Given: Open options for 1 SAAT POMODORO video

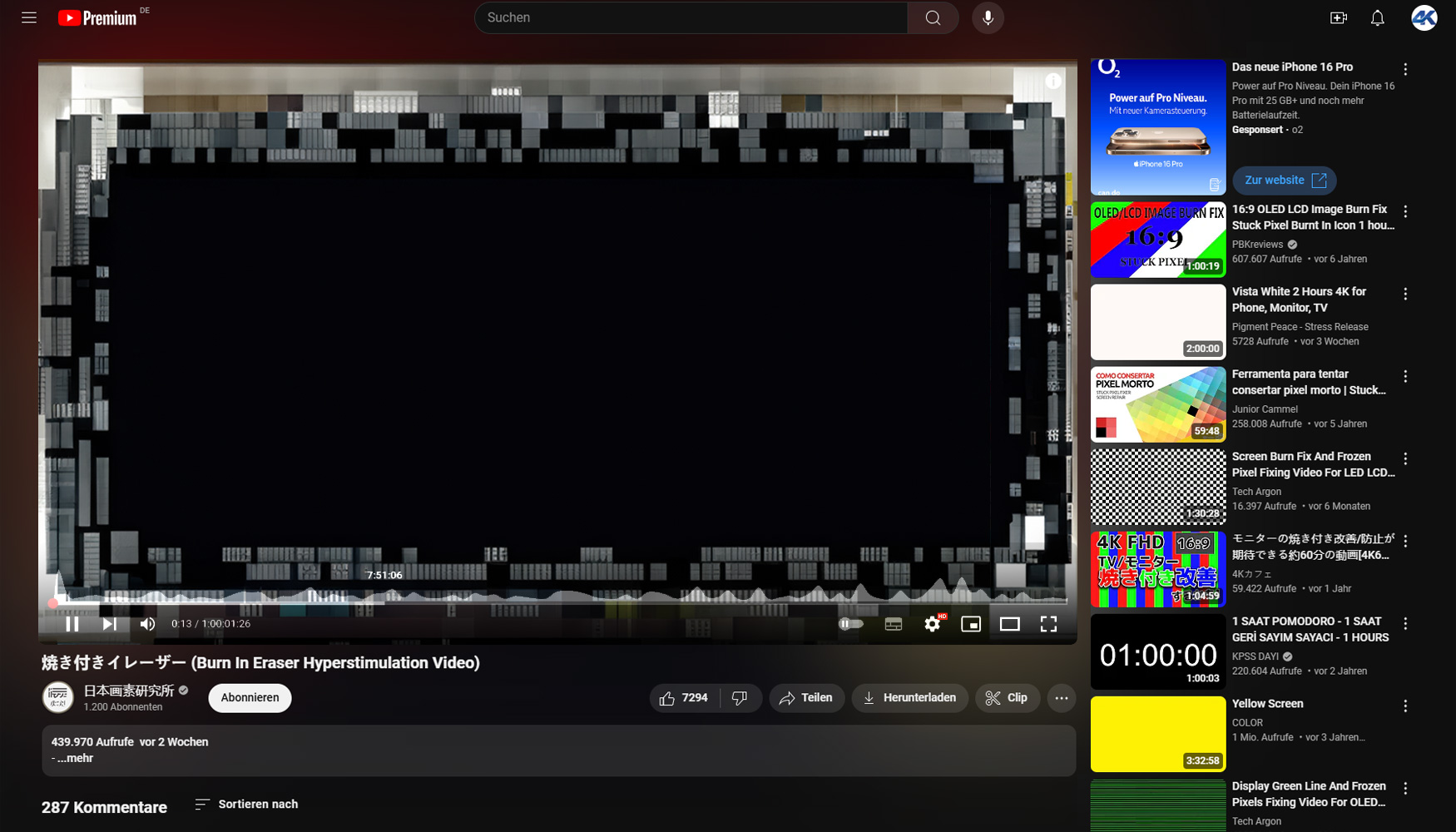Looking at the screenshot, I should click(x=1405, y=623).
